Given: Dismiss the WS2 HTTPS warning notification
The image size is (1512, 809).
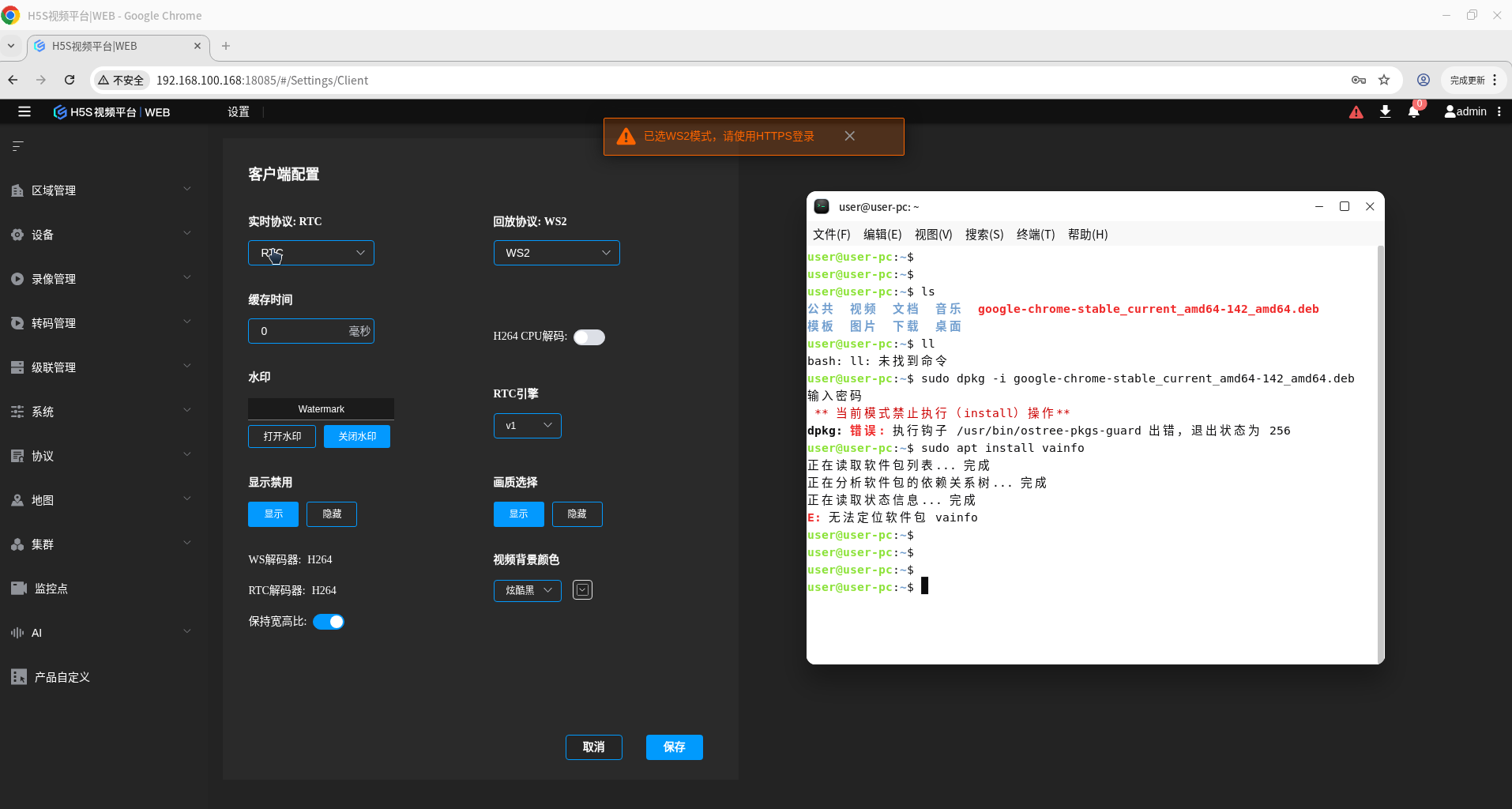Looking at the screenshot, I should pyautogui.click(x=850, y=136).
